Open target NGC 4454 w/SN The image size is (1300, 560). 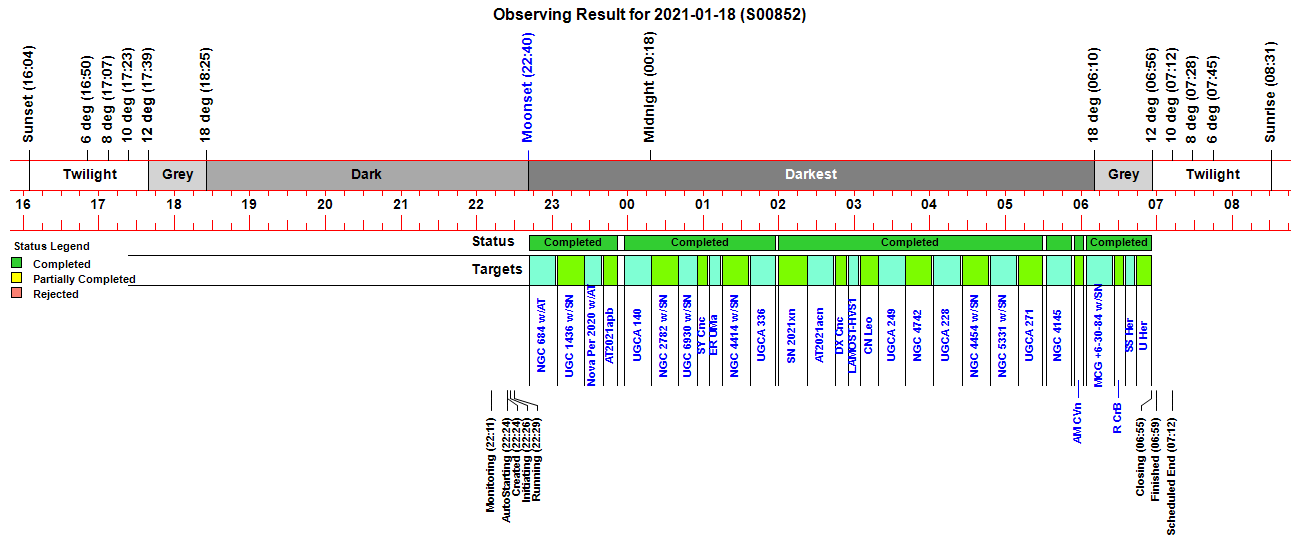tap(974, 337)
